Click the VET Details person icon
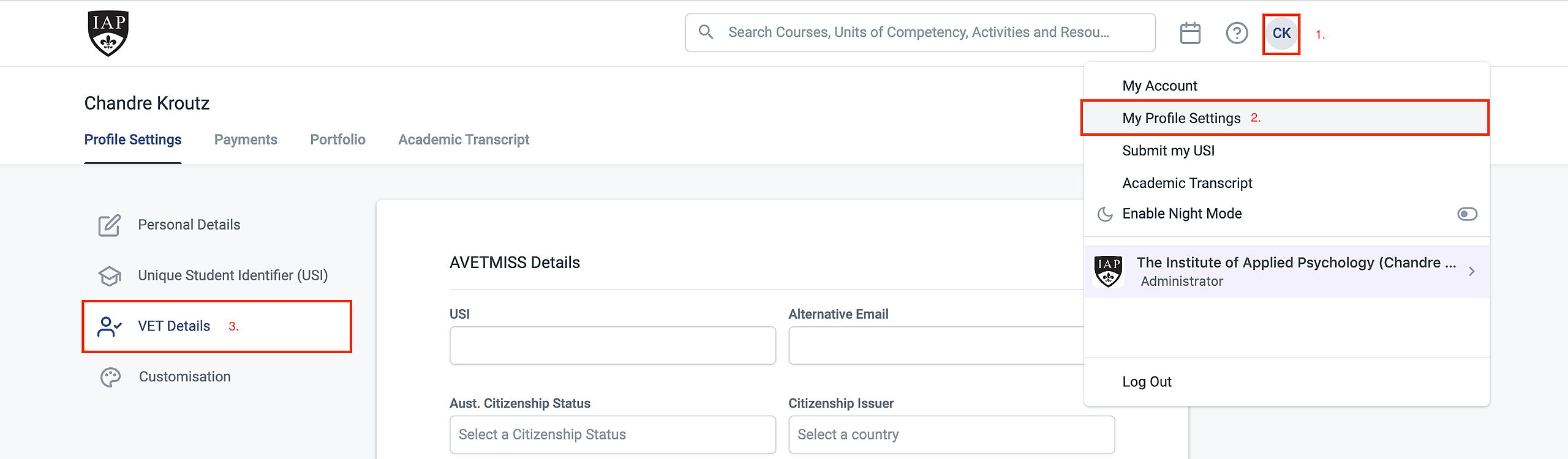The height and width of the screenshot is (459, 1568). [x=110, y=327]
